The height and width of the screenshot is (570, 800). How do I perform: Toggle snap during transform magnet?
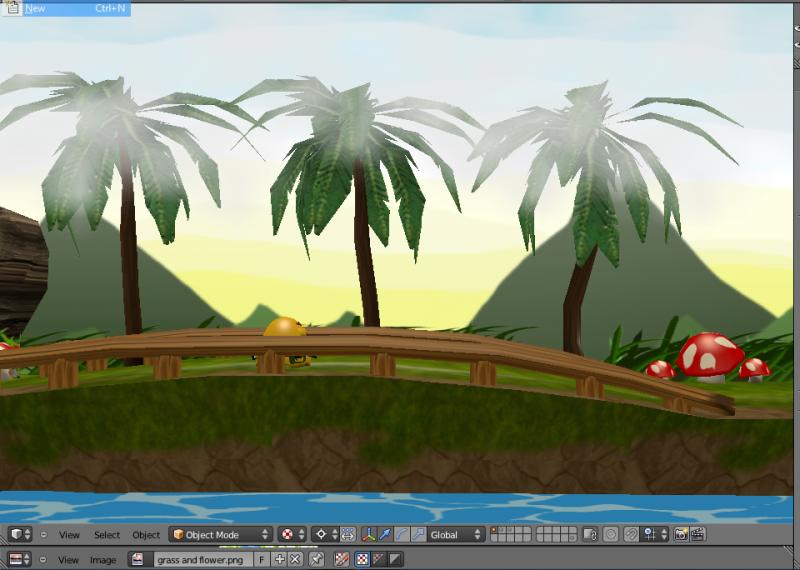click(632, 535)
